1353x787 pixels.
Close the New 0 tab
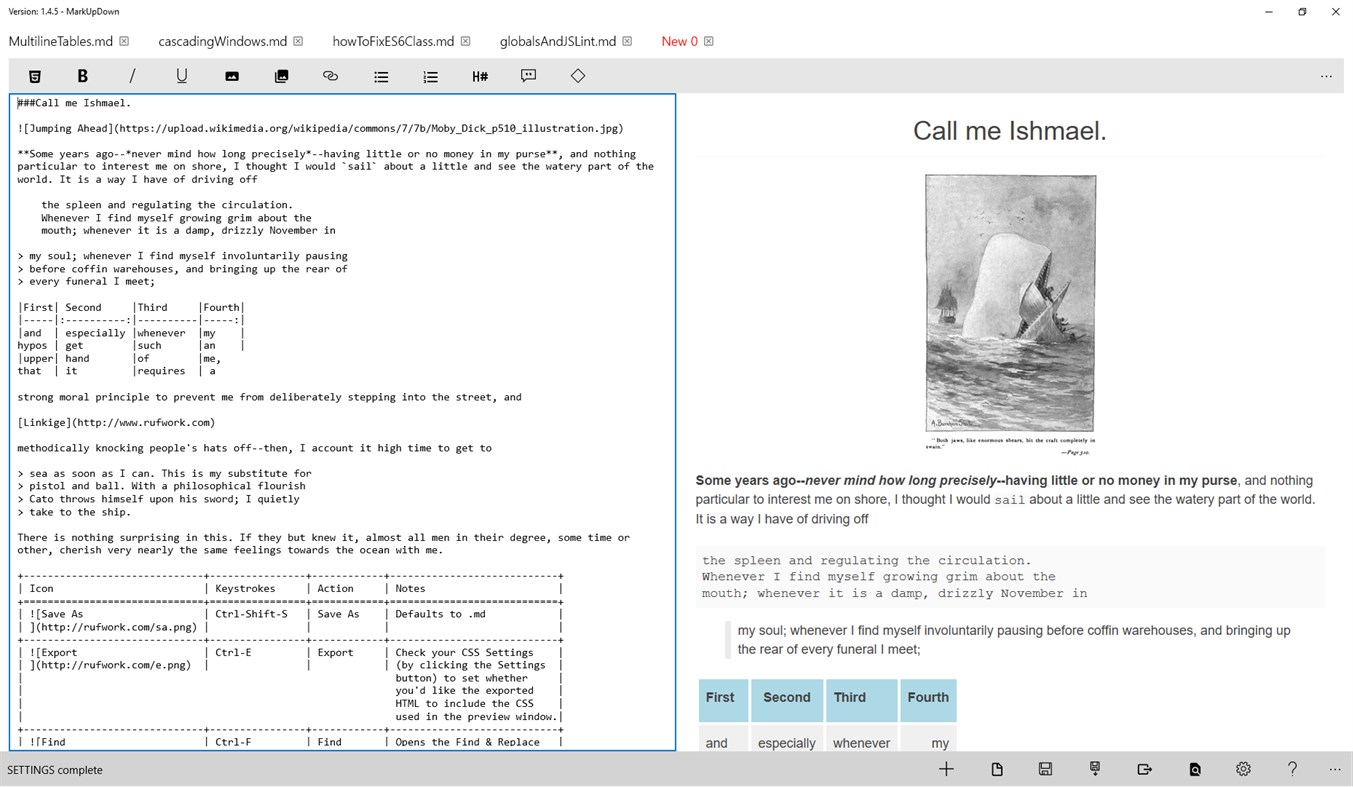coord(709,41)
